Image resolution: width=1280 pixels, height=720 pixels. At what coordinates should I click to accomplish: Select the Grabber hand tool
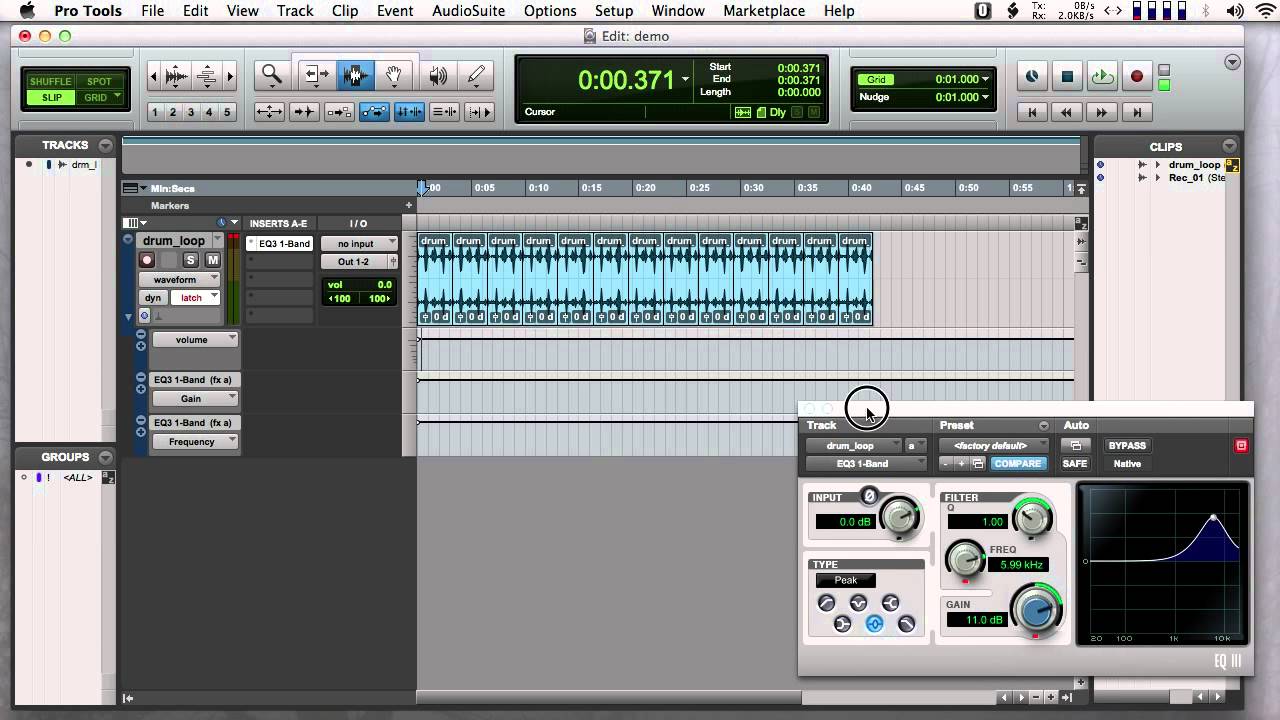pyautogui.click(x=394, y=75)
